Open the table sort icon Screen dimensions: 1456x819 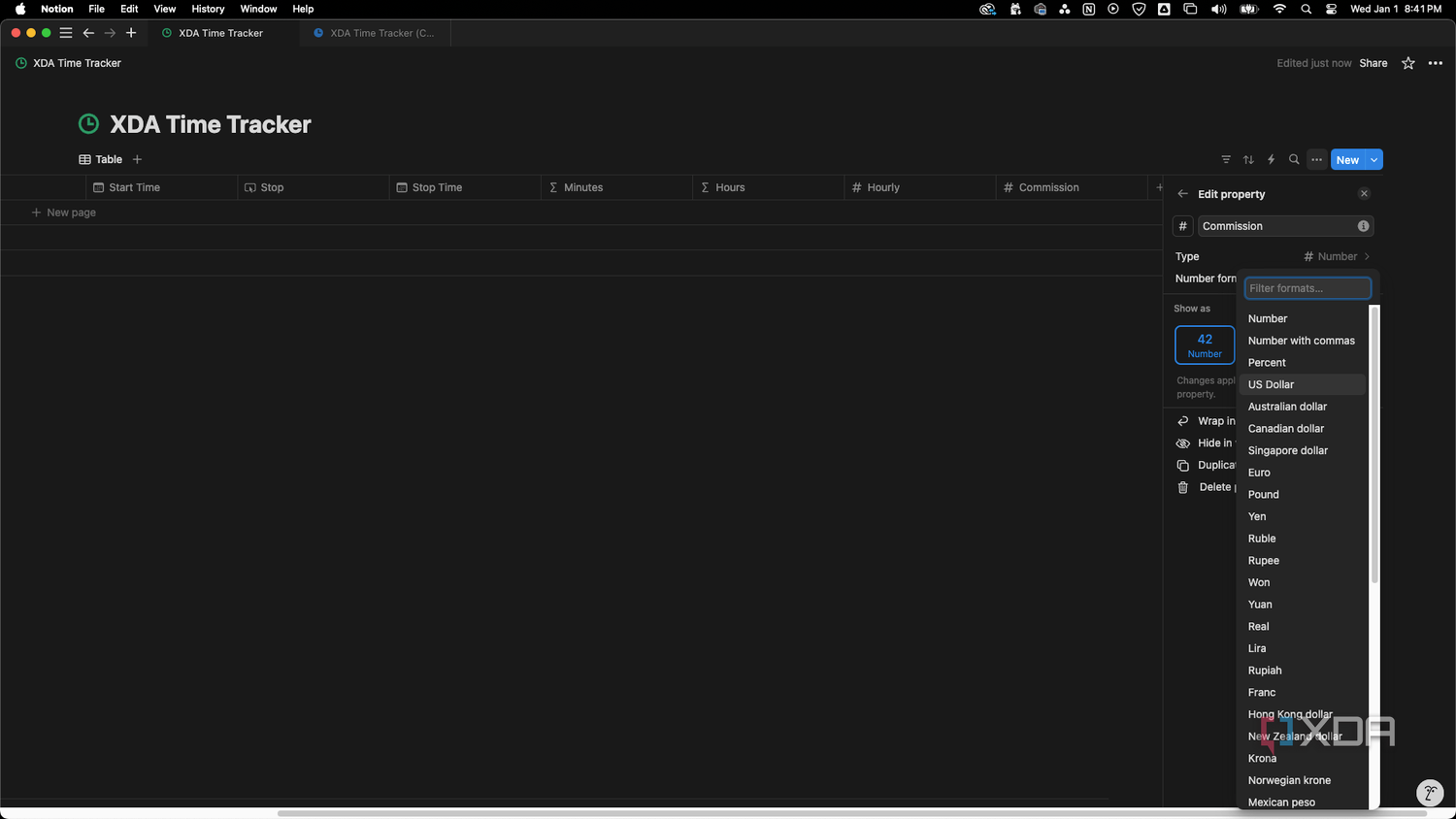[1248, 160]
